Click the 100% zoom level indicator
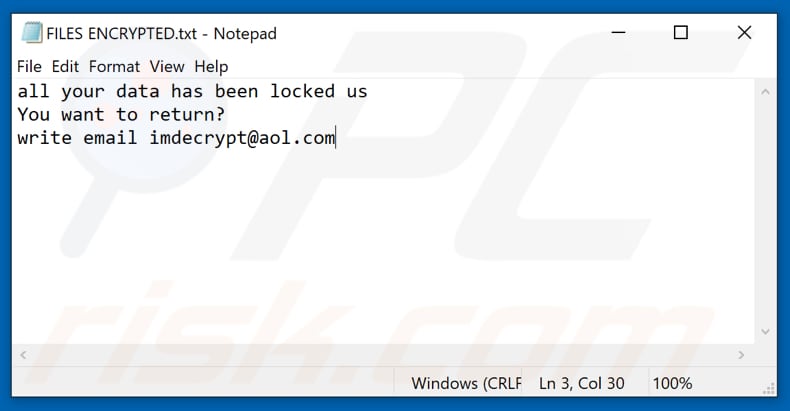790x411 pixels. [672, 383]
